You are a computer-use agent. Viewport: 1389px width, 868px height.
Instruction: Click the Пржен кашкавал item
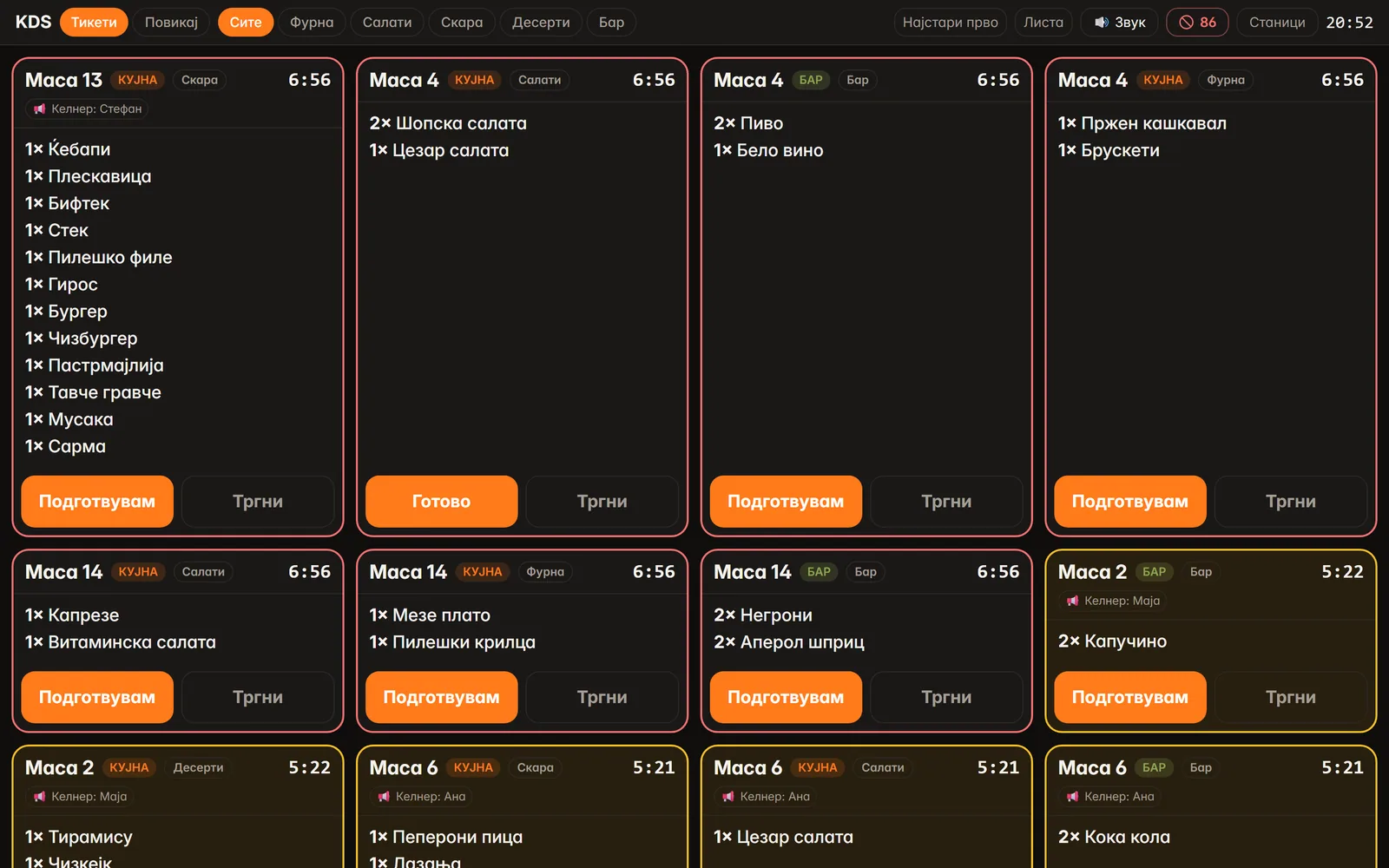pos(1142,123)
